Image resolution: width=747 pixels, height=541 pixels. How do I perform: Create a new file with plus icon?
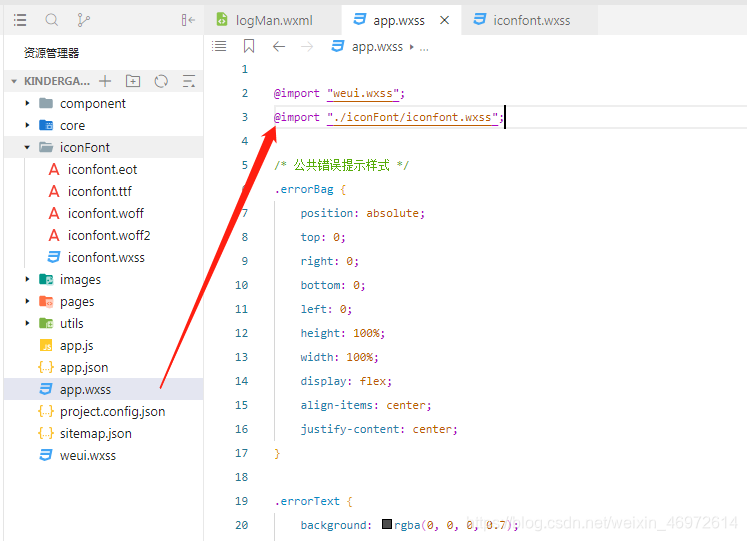coord(105,81)
